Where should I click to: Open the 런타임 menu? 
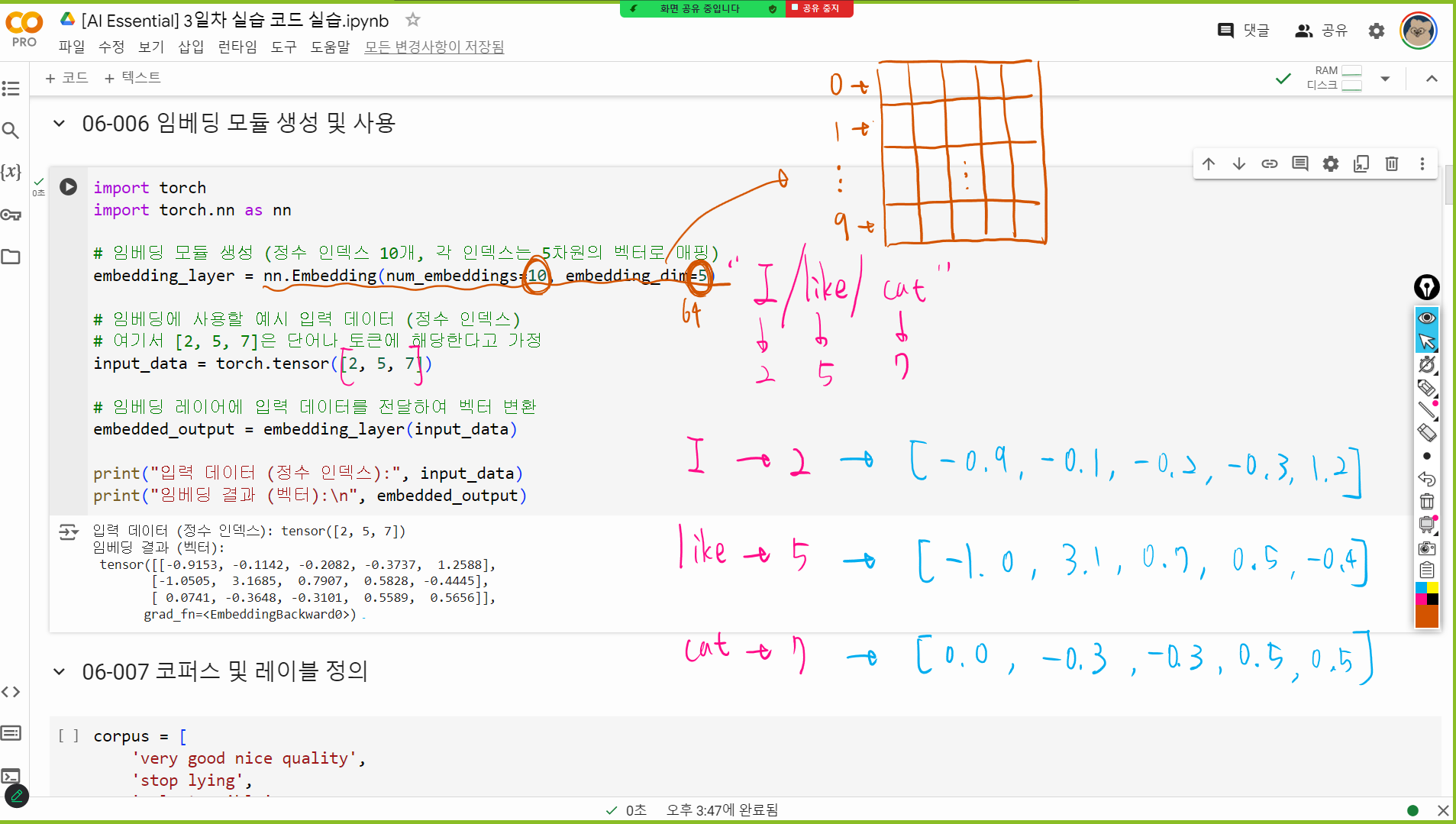click(x=237, y=47)
